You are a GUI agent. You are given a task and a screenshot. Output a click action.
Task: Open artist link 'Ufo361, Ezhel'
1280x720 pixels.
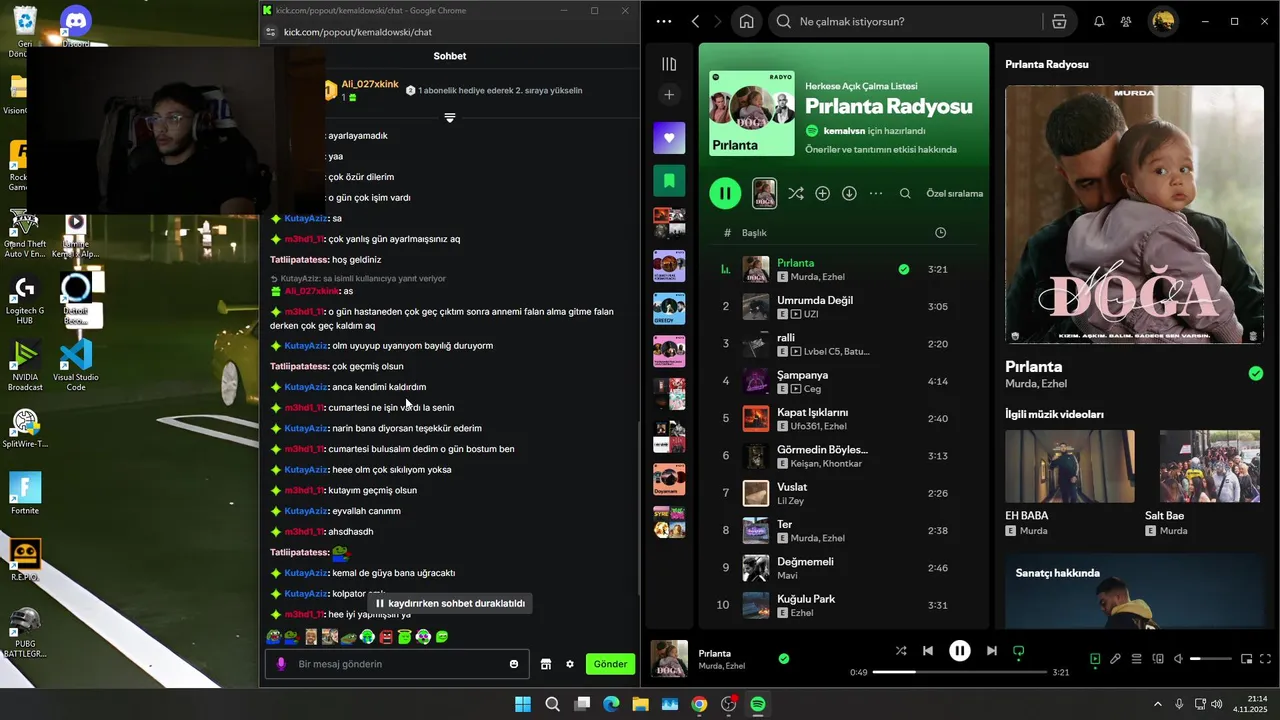pos(818,426)
